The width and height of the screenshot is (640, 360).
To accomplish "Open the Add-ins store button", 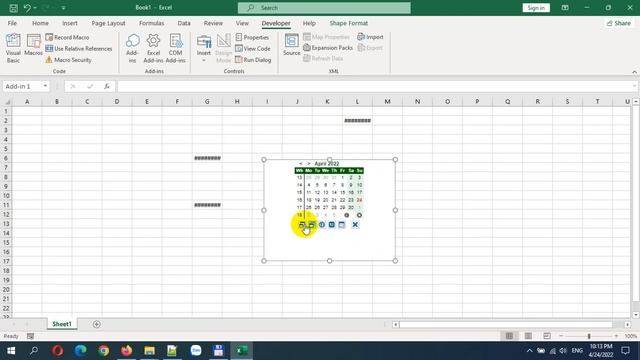I will coord(132,48).
